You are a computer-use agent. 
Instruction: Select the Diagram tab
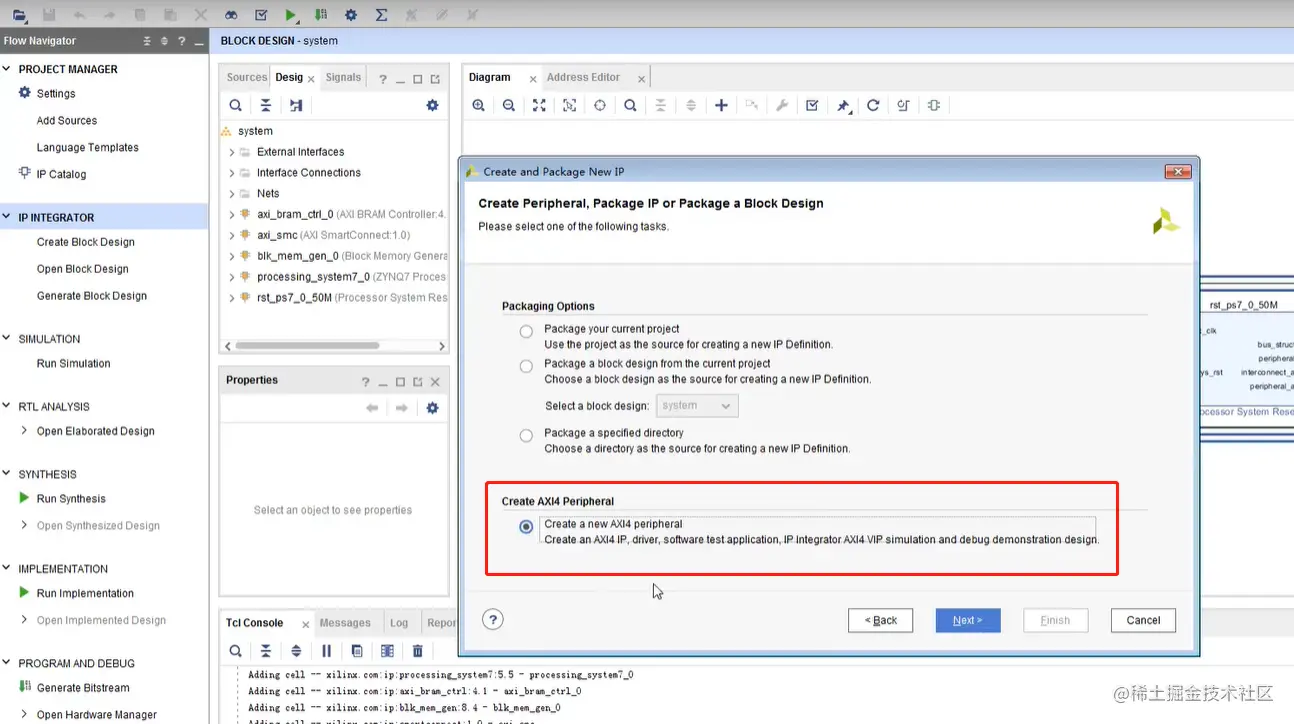click(490, 77)
